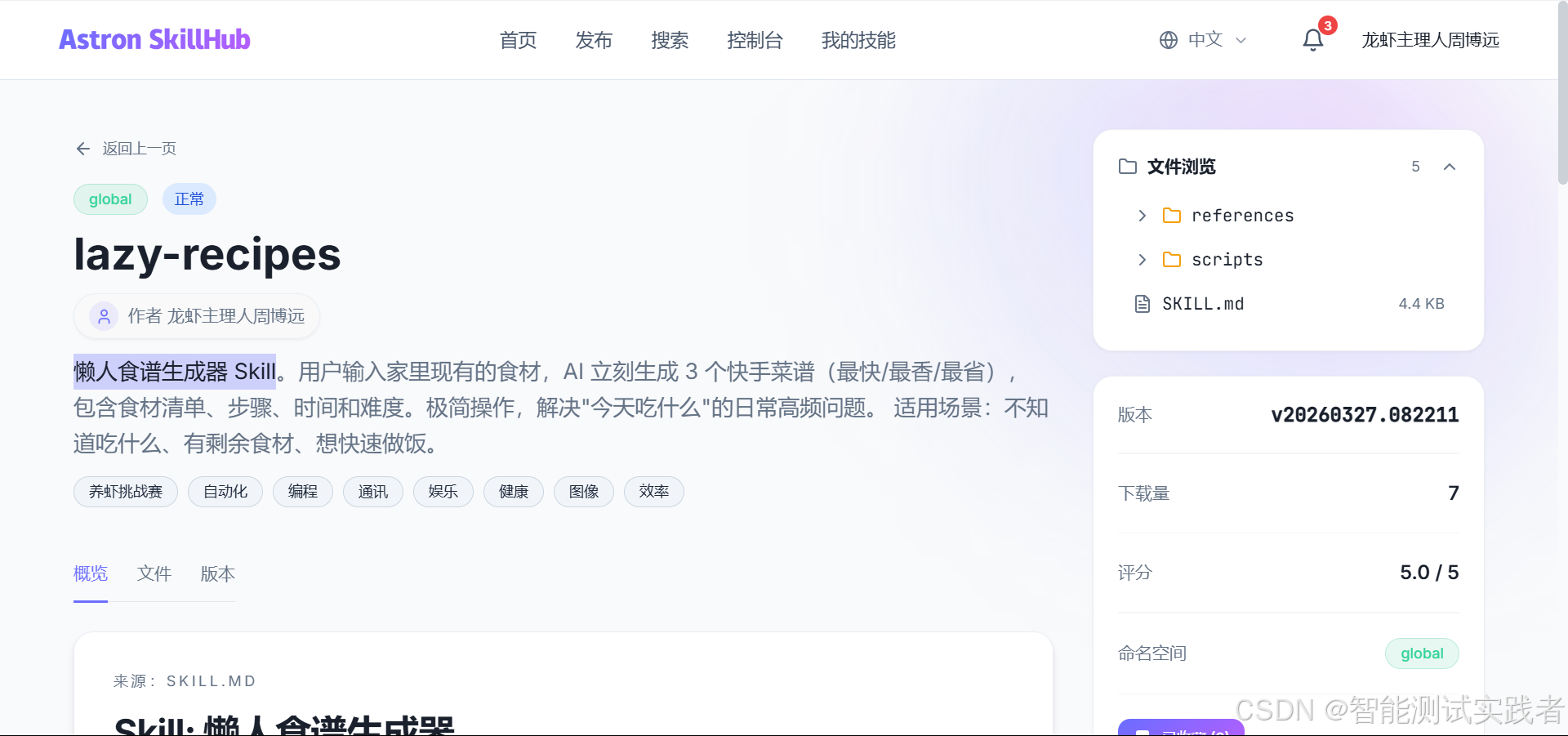Click the SKILL.md document icon
This screenshot has width=1568, height=736.
tap(1143, 304)
